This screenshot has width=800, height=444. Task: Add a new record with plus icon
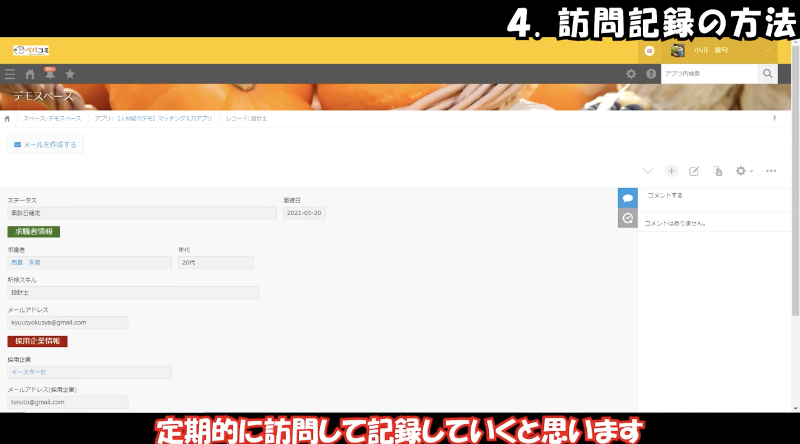pyautogui.click(x=671, y=171)
